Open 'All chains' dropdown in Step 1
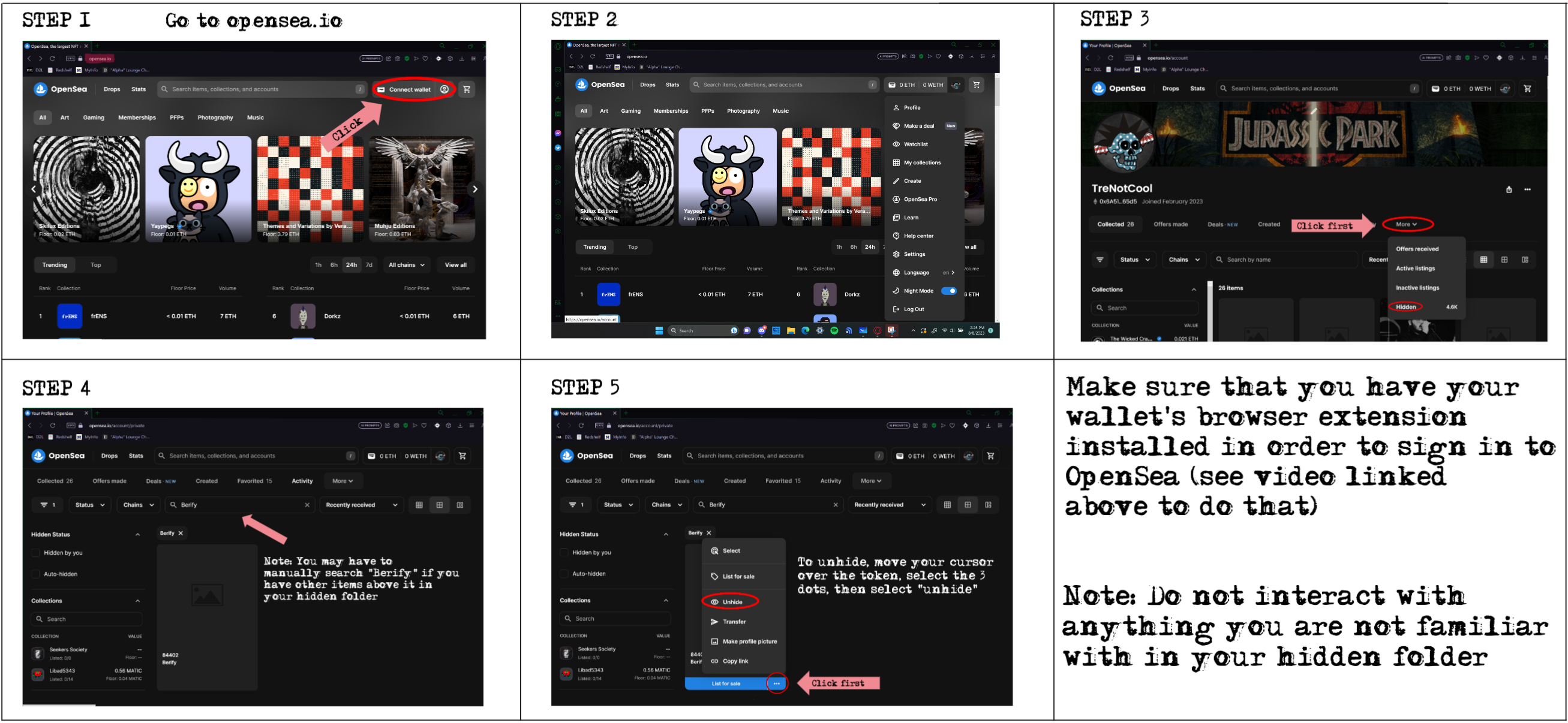Viewport: 1568px width, 723px height. point(407,266)
